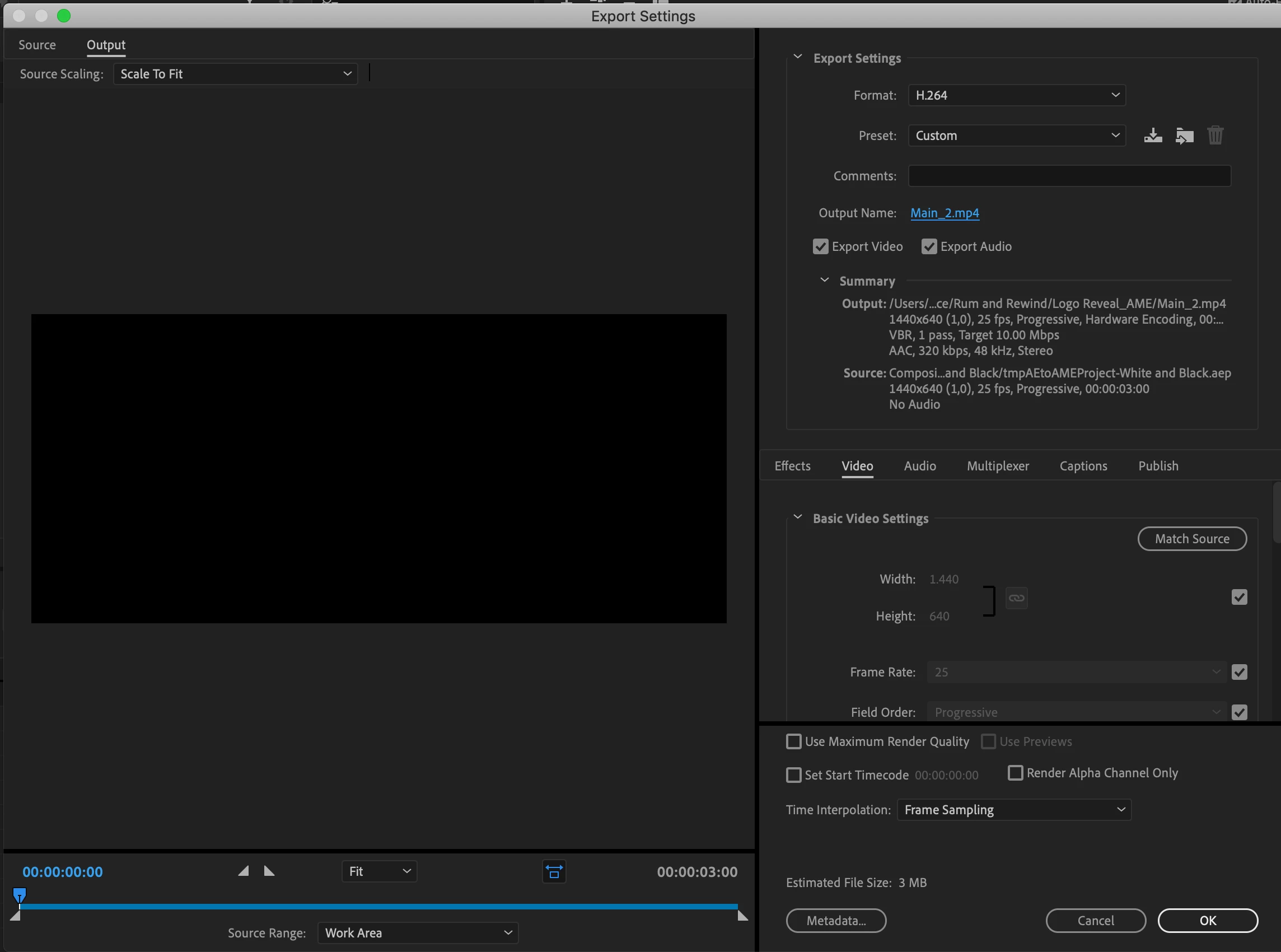Viewport: 1281px width, 952px height.
Task: Switch to the Audio tab
Action: pyautogui.click(x=920, y=465)
